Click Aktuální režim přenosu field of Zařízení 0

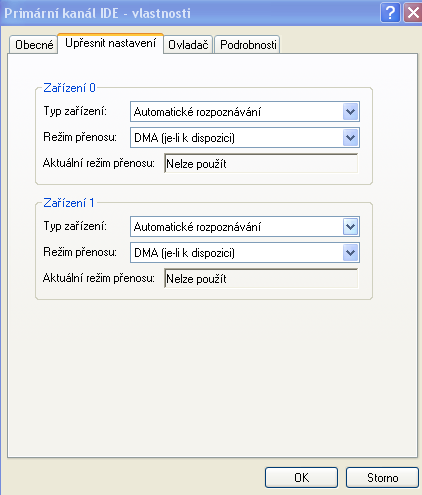tap(261, 163)
